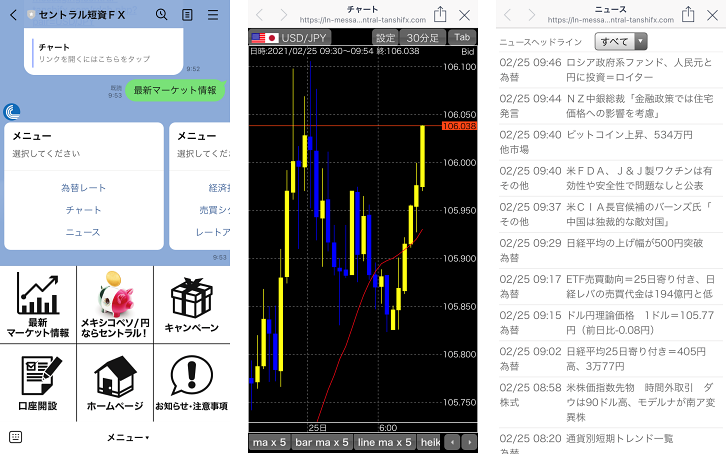Open お知らせ・注意事項 alert tile

pyautogui.click(x=192, y=383)
